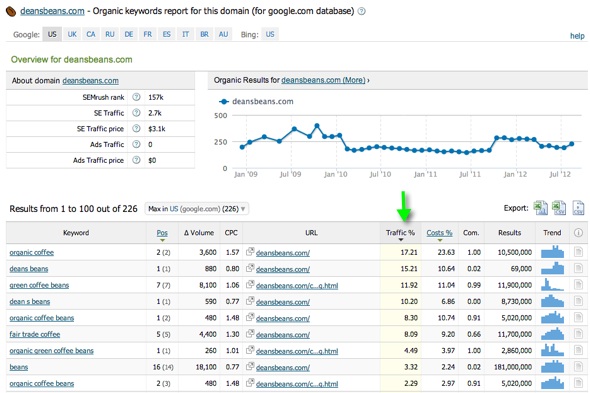The width and height of the screenshot is (590, 393).
Task: Open trend chart for green coffee beans row
Action: click(552, 285)
